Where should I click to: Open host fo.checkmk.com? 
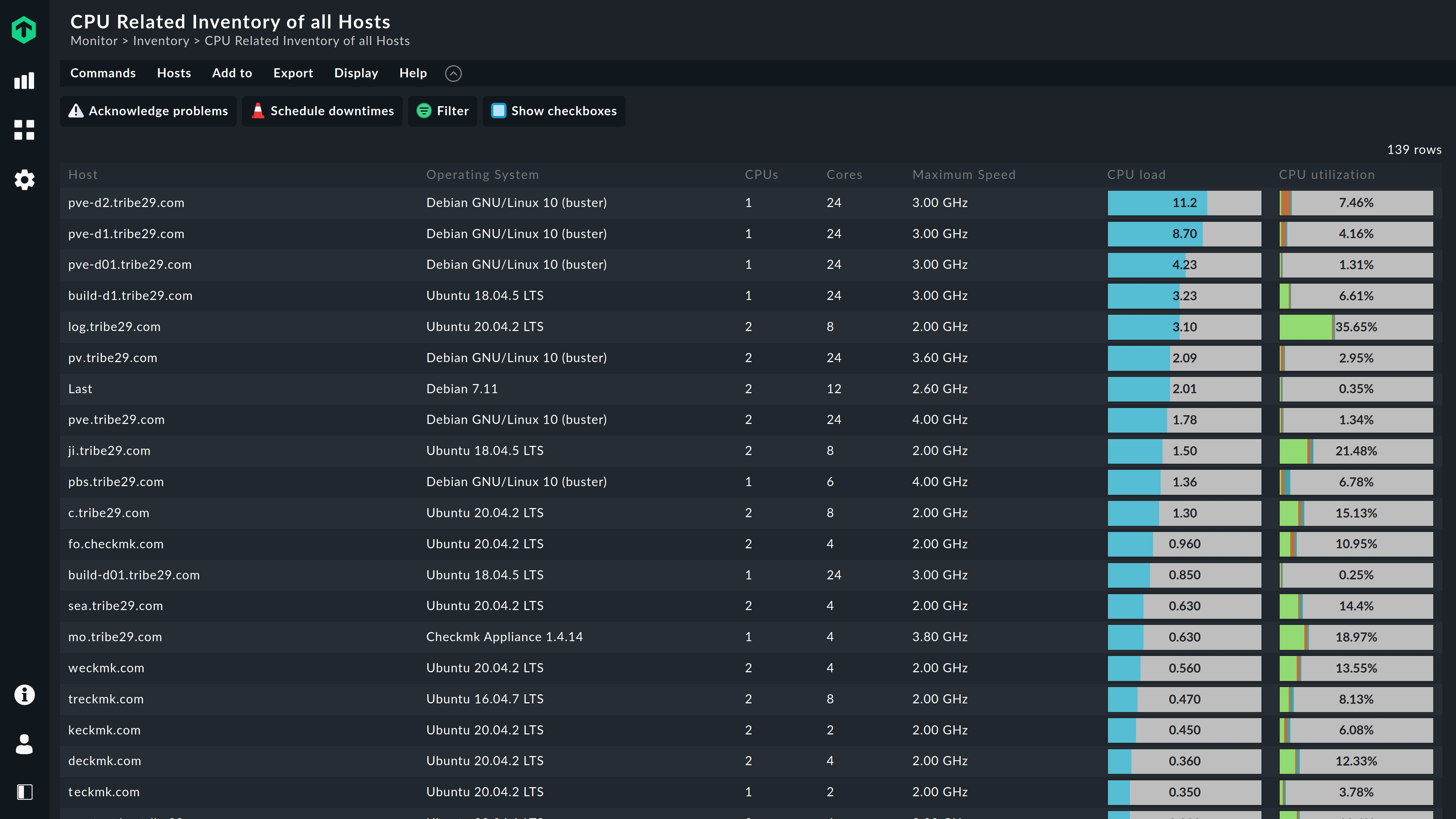click(116, 544)
